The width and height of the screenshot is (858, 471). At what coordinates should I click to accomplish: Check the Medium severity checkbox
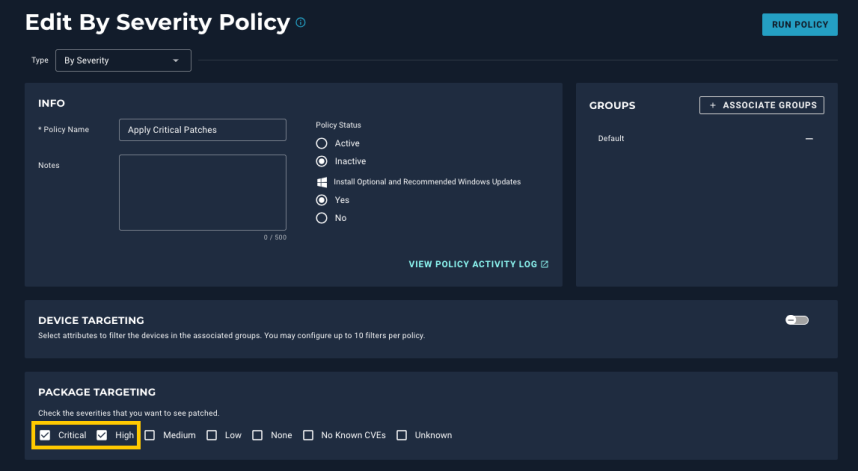(x=150, y=435)
